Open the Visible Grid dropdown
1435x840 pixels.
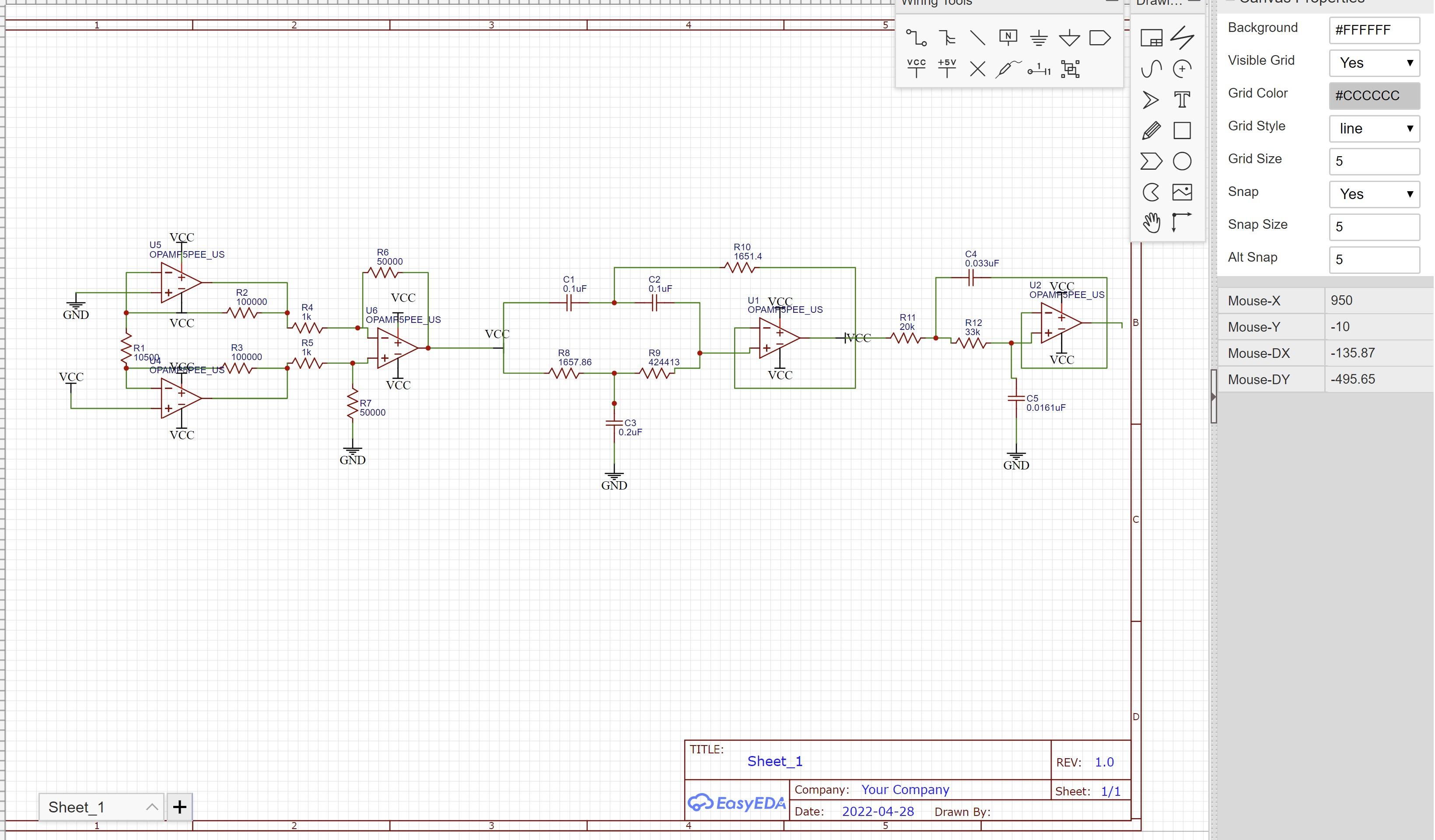pos(1374,63)
